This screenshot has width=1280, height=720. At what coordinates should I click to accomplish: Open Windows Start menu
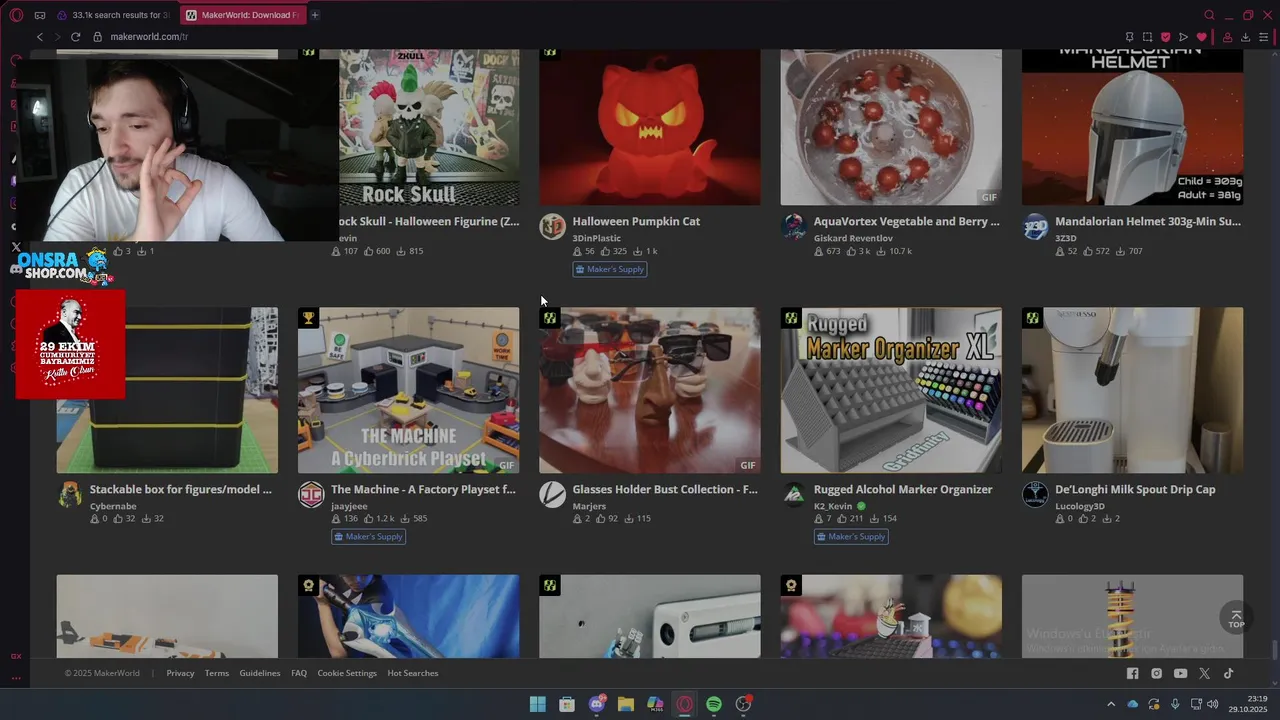pos(537,704)
